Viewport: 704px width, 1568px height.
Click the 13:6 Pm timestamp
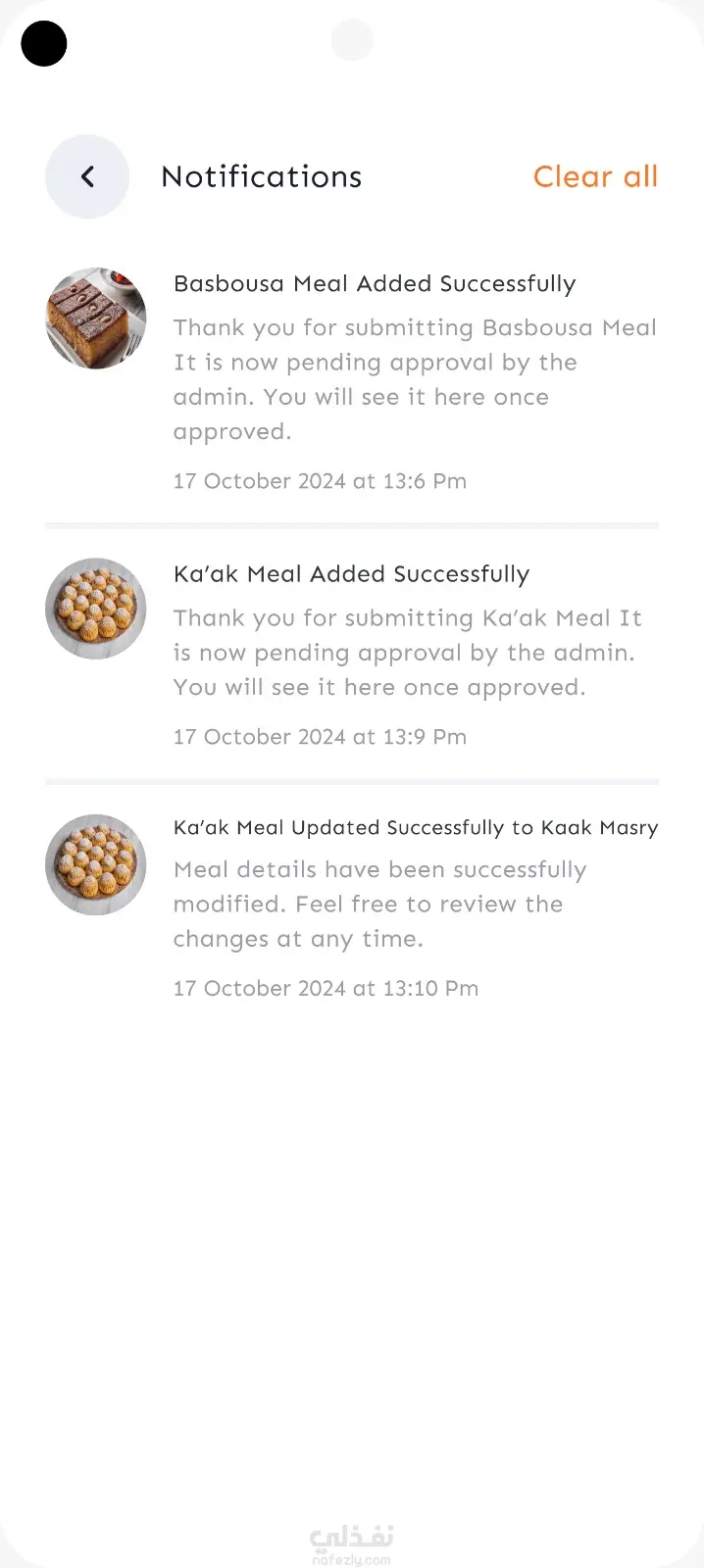point(320,481)
